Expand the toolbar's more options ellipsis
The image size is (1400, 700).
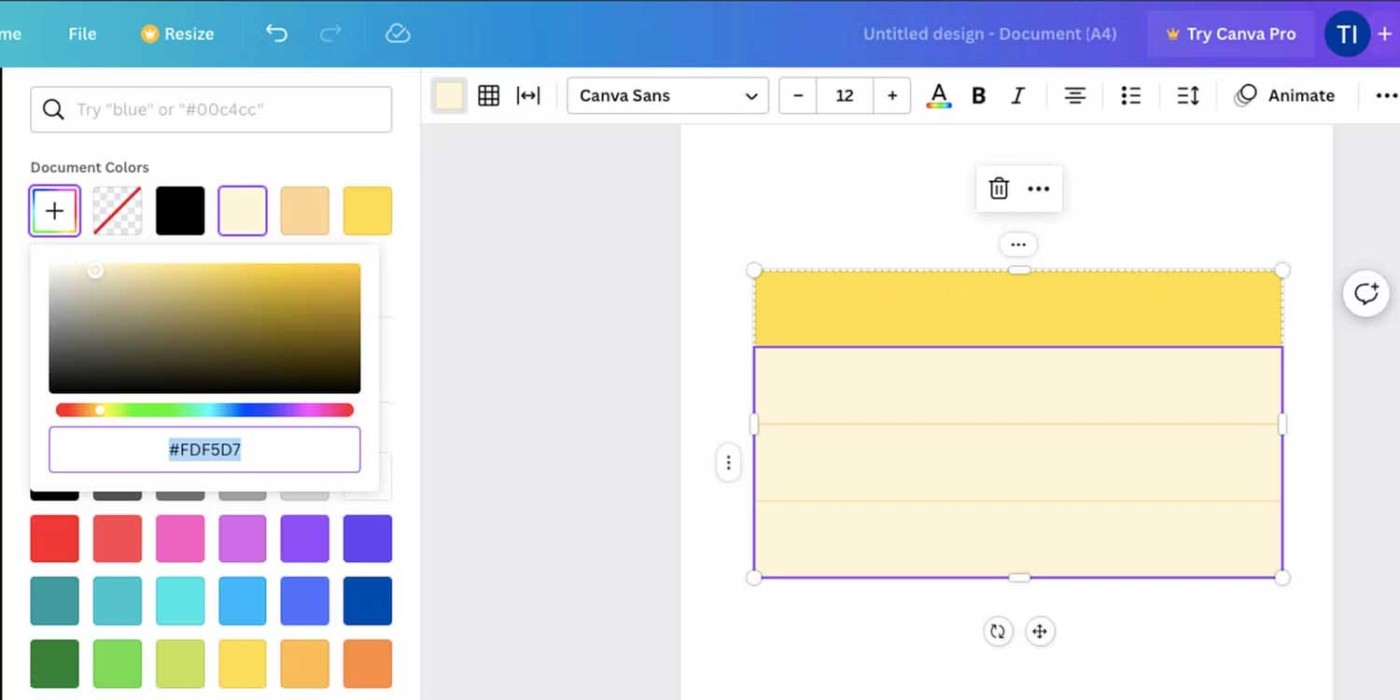pos(1385,96)
